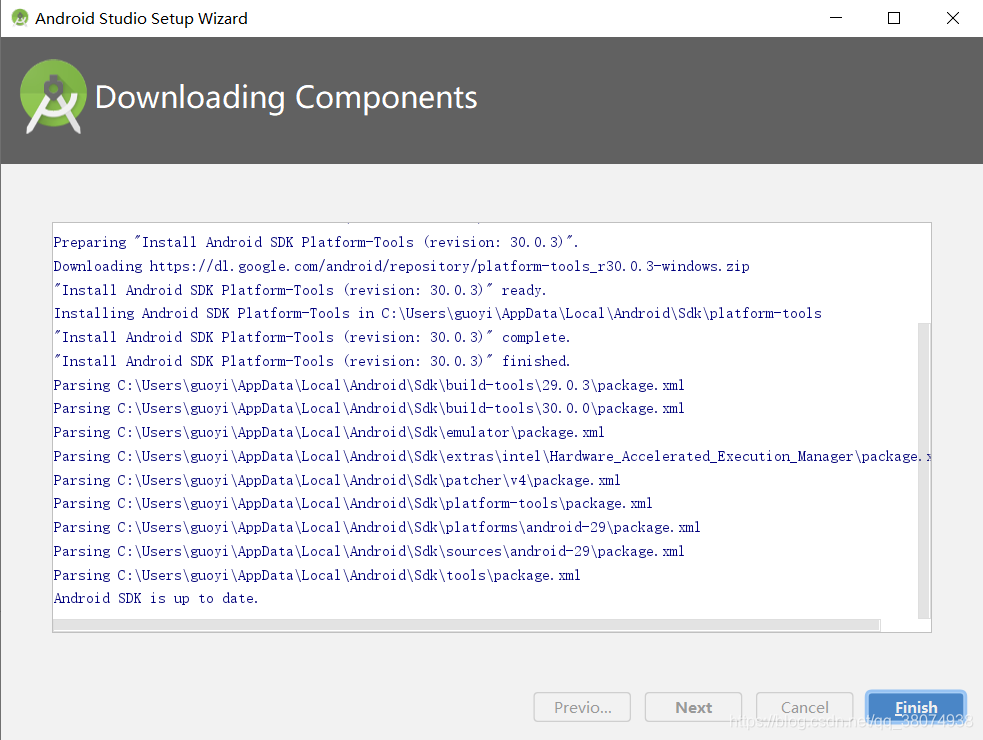The image size is (983, 740).
Task: Click the Hardware_Accelerated_Execution_Manager line
Action: point(492,456)
